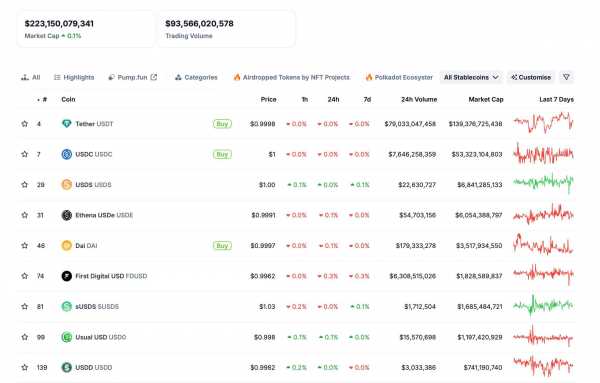Select the Polkadot Ecosystem category
The height and width of the screenshot is (383, 600).
pos(399,77)
